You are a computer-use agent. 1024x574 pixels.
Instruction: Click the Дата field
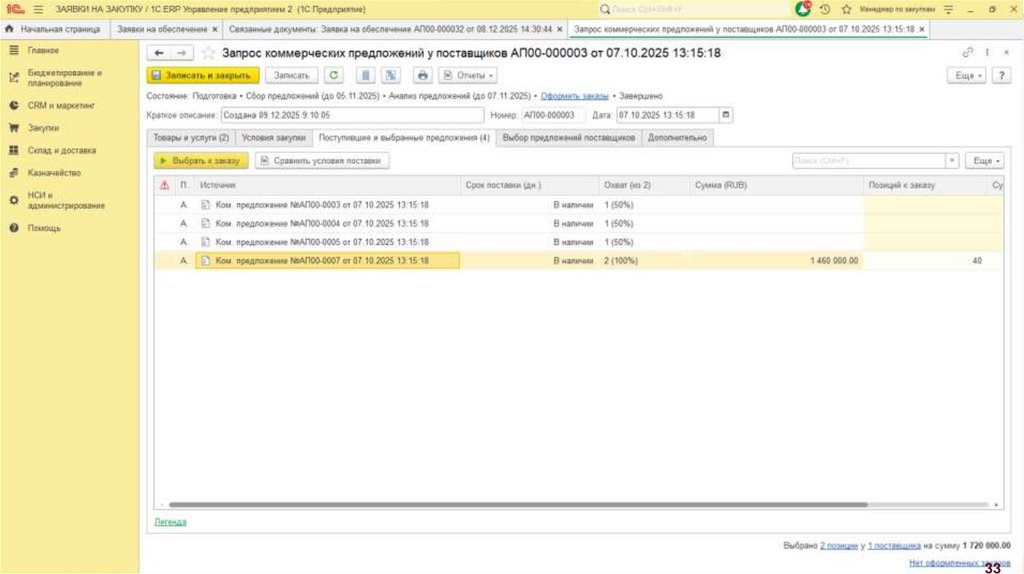(x=667, y=115)
